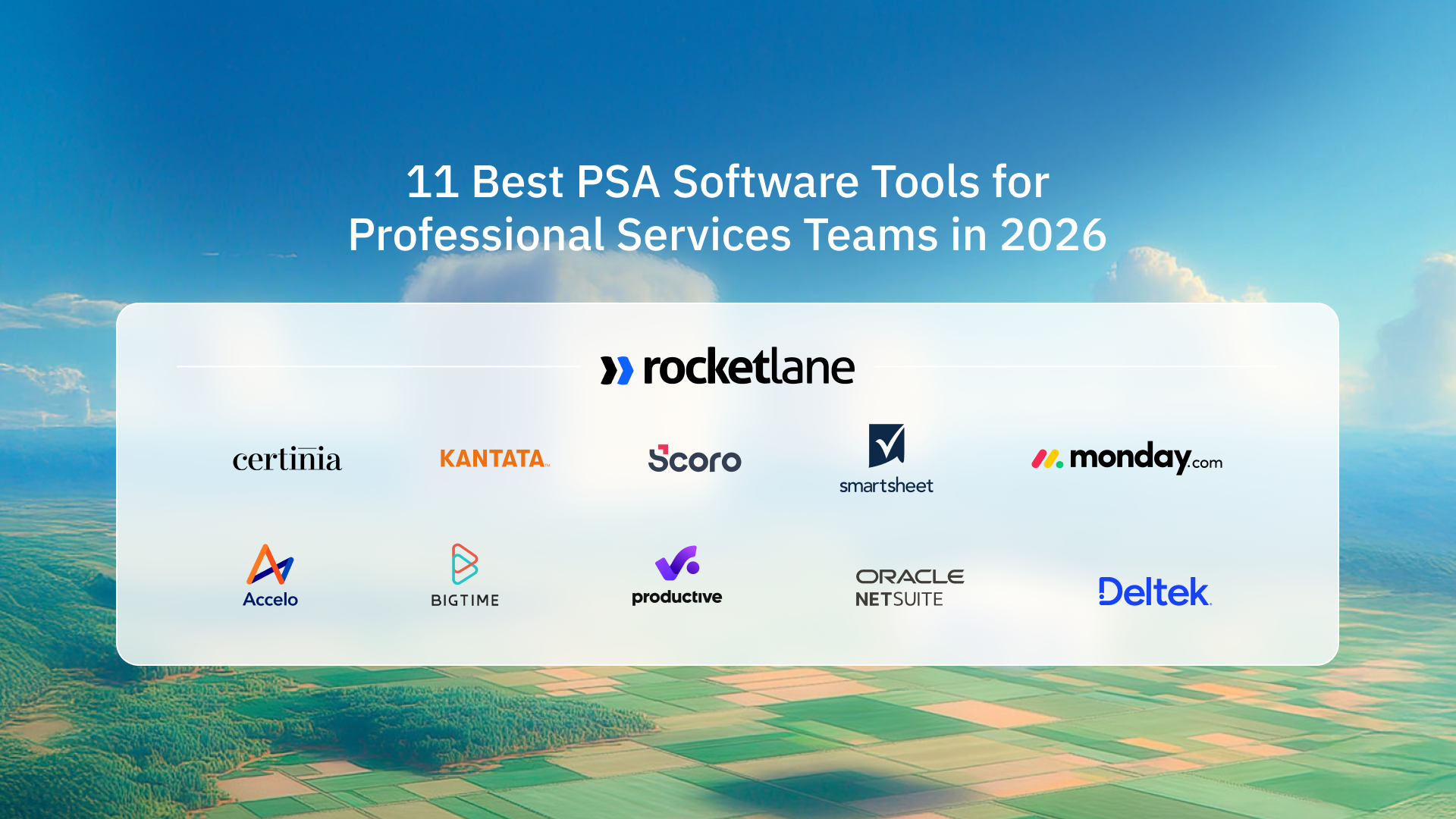Screen dimensions: 1456x819
Task: Select the orange Kantata logo
Action: (x=494, y=458)
